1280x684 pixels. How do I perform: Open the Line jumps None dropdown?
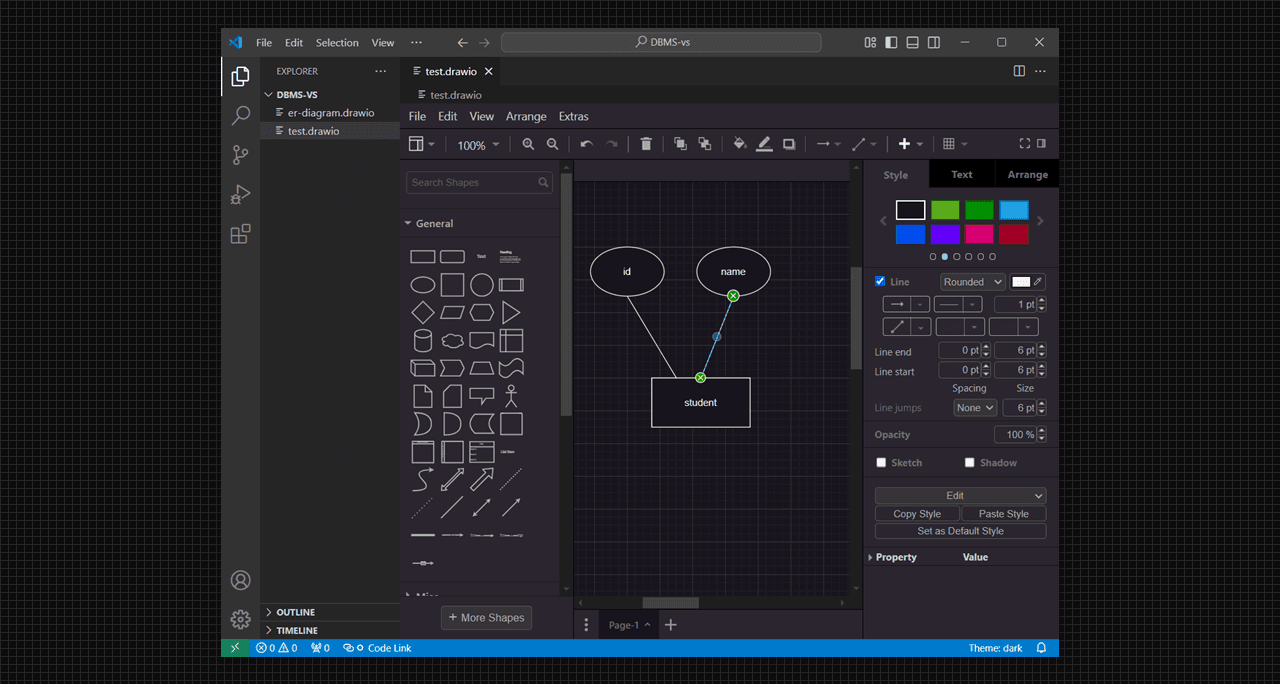coord(975,408)
